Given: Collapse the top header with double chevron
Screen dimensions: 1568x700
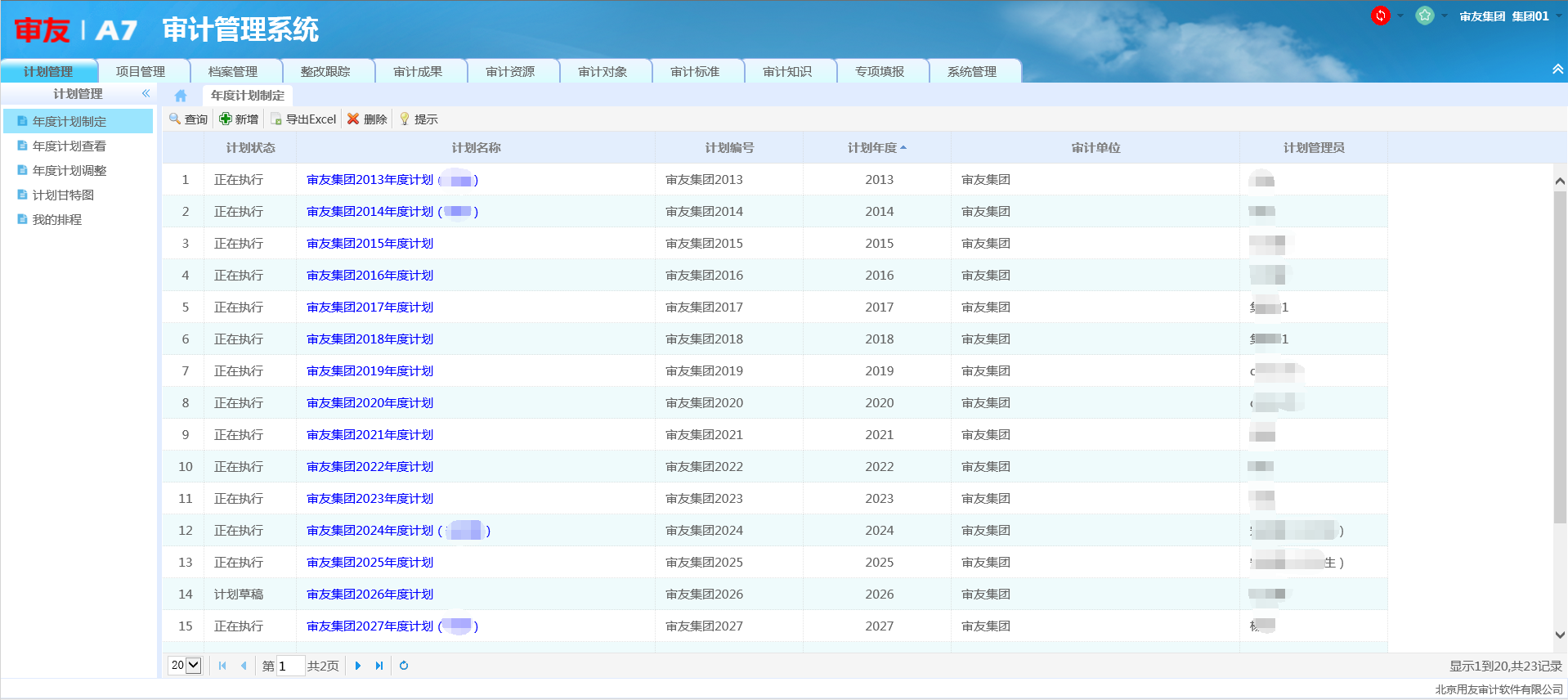Looking at the screenshot, I should coord(1557,70).
